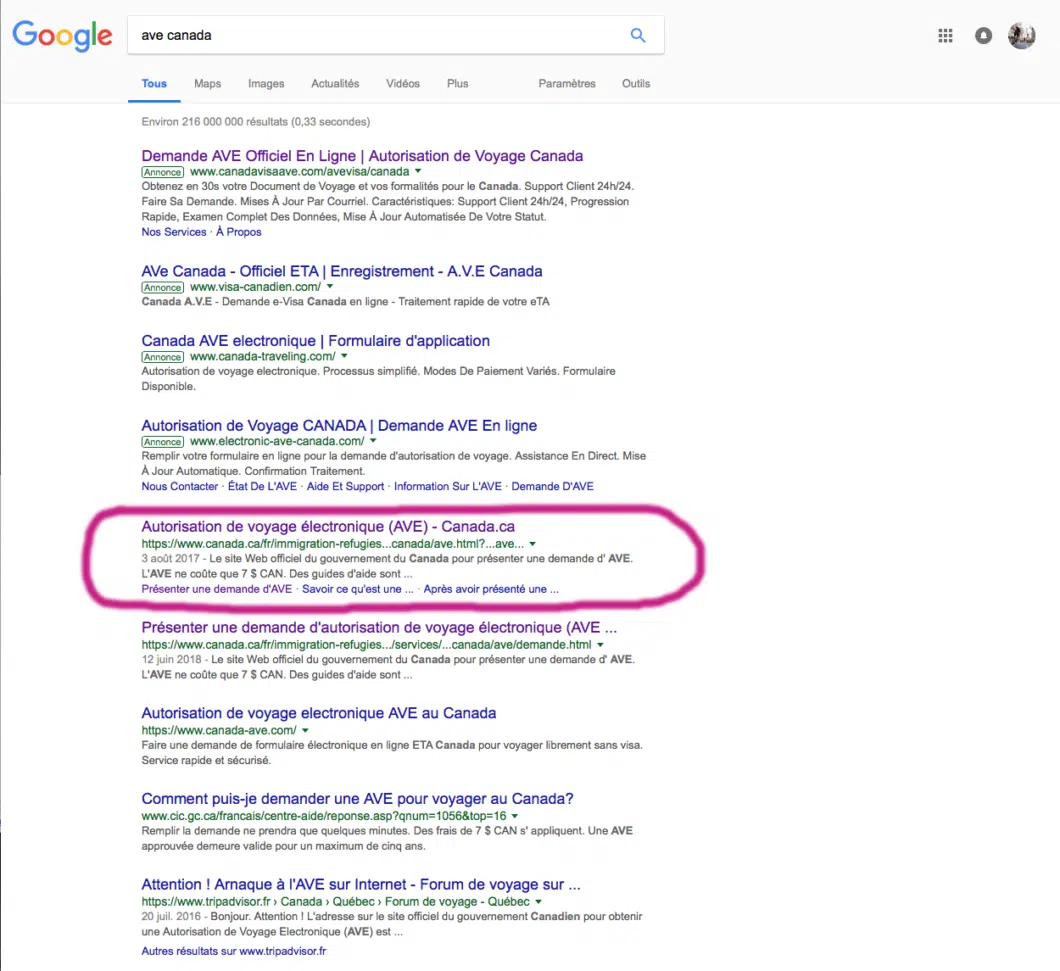Click the 'À Propos' sitelink
Image resolution: width=1060 pixels, height=971 pixels.
(239, 232)
